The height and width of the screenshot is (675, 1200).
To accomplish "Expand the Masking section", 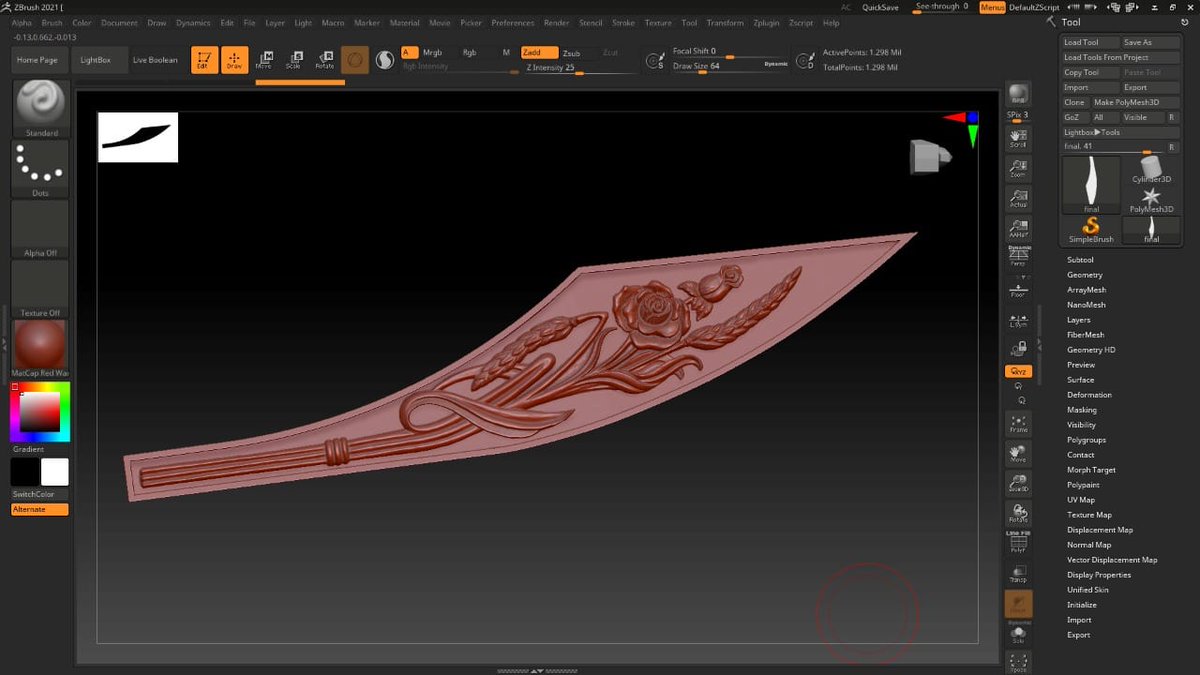I will point(1081,410).
